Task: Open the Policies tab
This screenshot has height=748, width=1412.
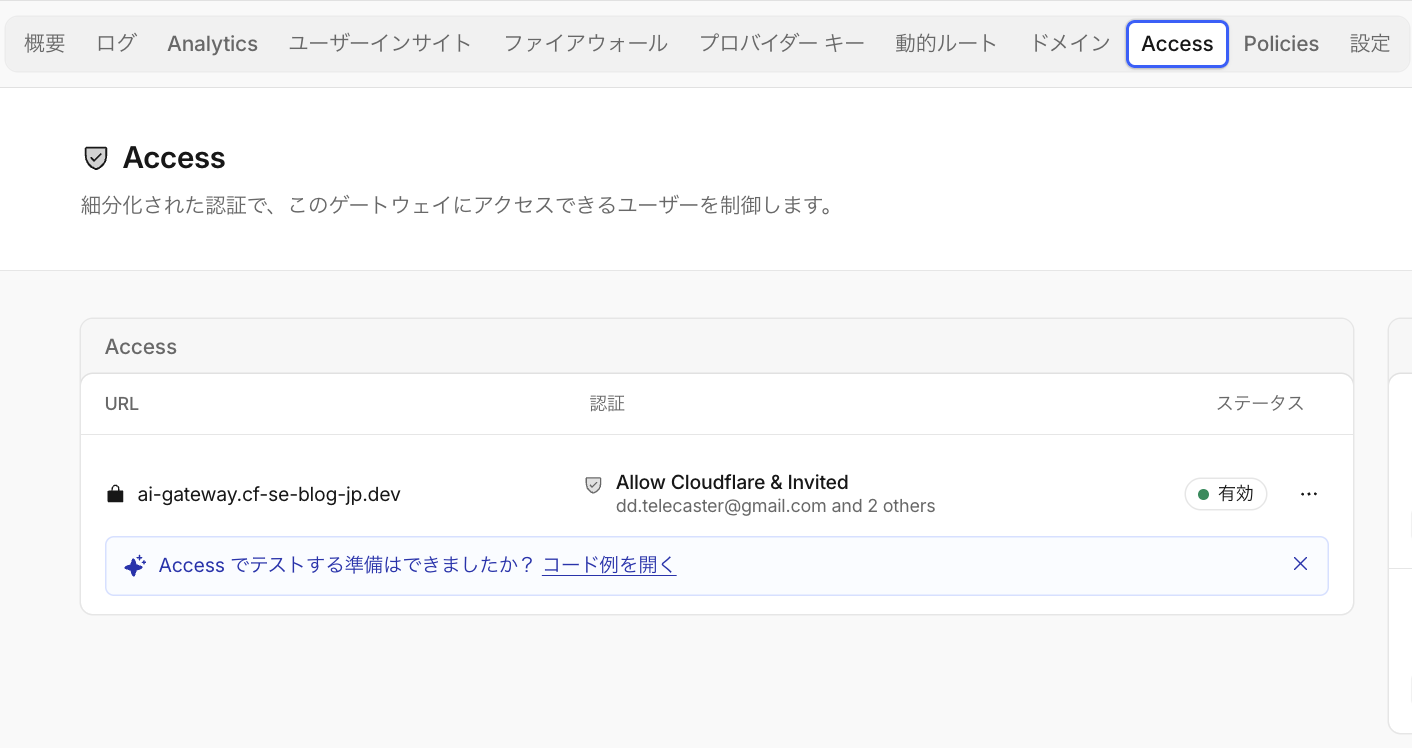Action: [x=1281, y=44]
